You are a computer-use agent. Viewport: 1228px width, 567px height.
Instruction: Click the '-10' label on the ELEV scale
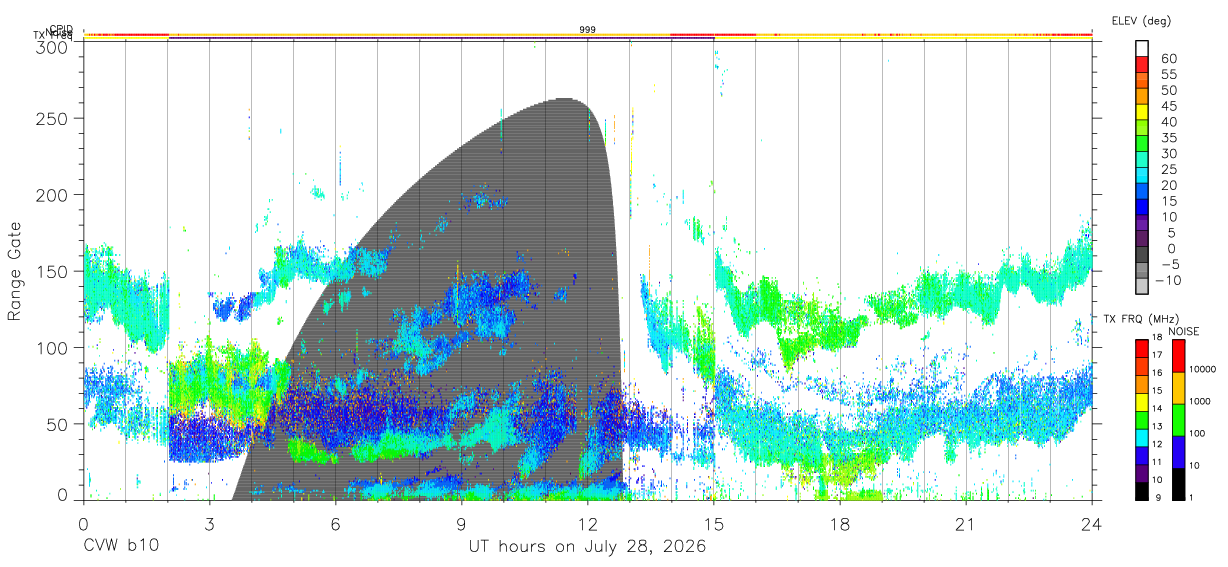click(1166, 280)
